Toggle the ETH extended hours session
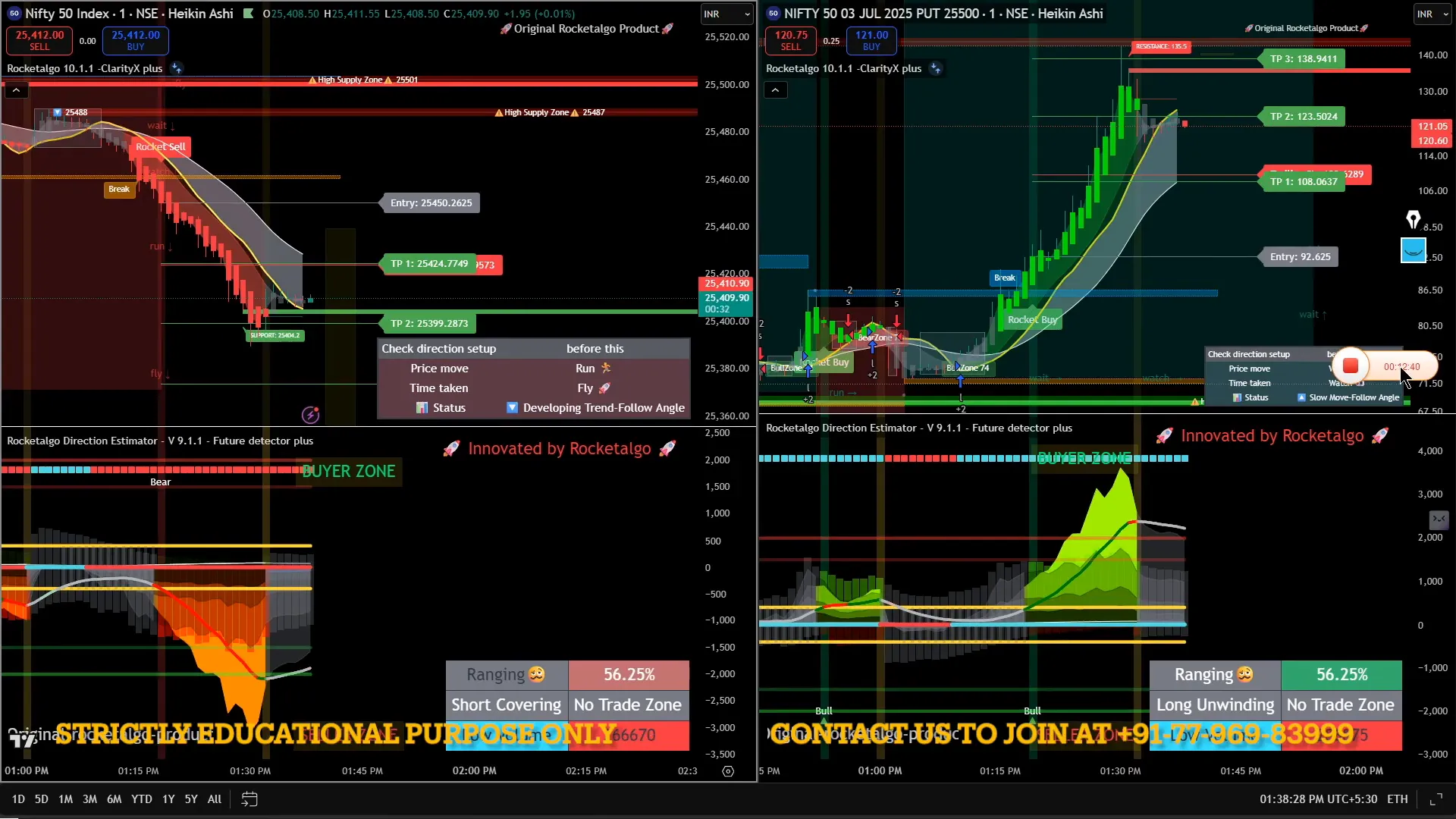The image size is (1456, 819). pos(1397,799)
